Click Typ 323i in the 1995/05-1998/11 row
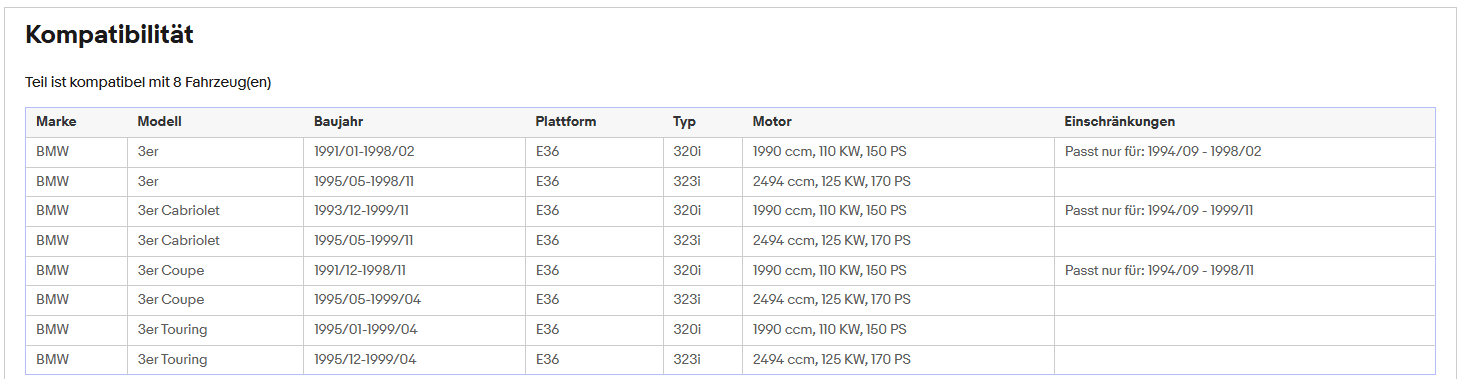This screenshot has height=379, width=1463. point(688,182)
